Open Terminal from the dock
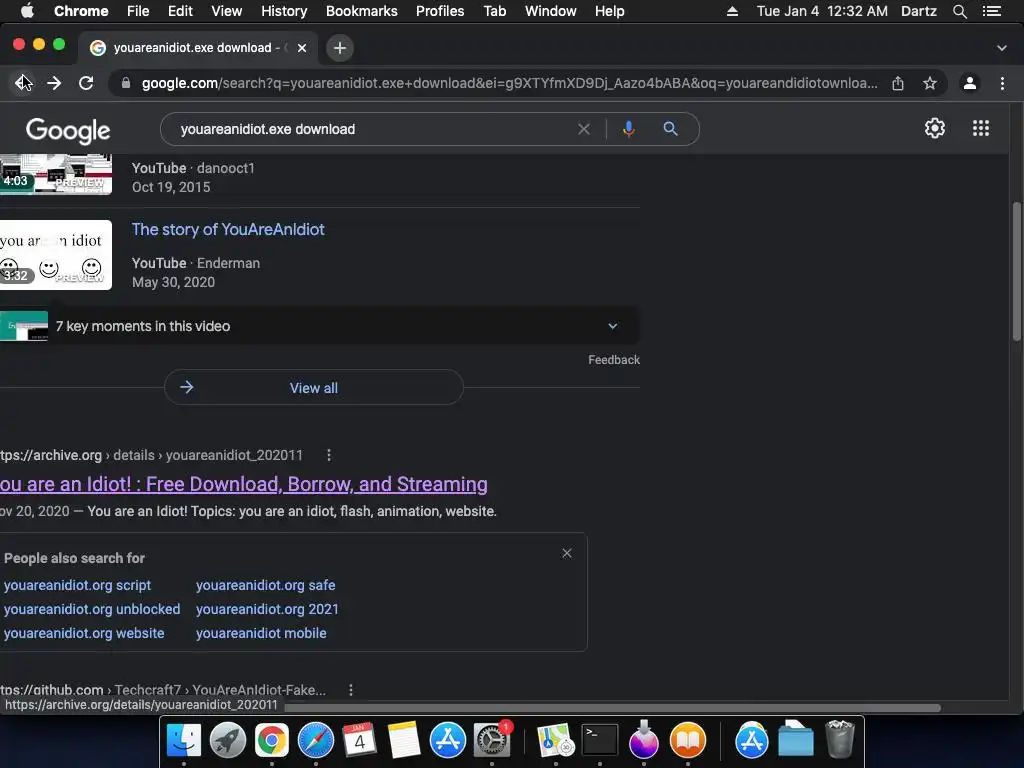1024x768 pixels. point(600,740)
